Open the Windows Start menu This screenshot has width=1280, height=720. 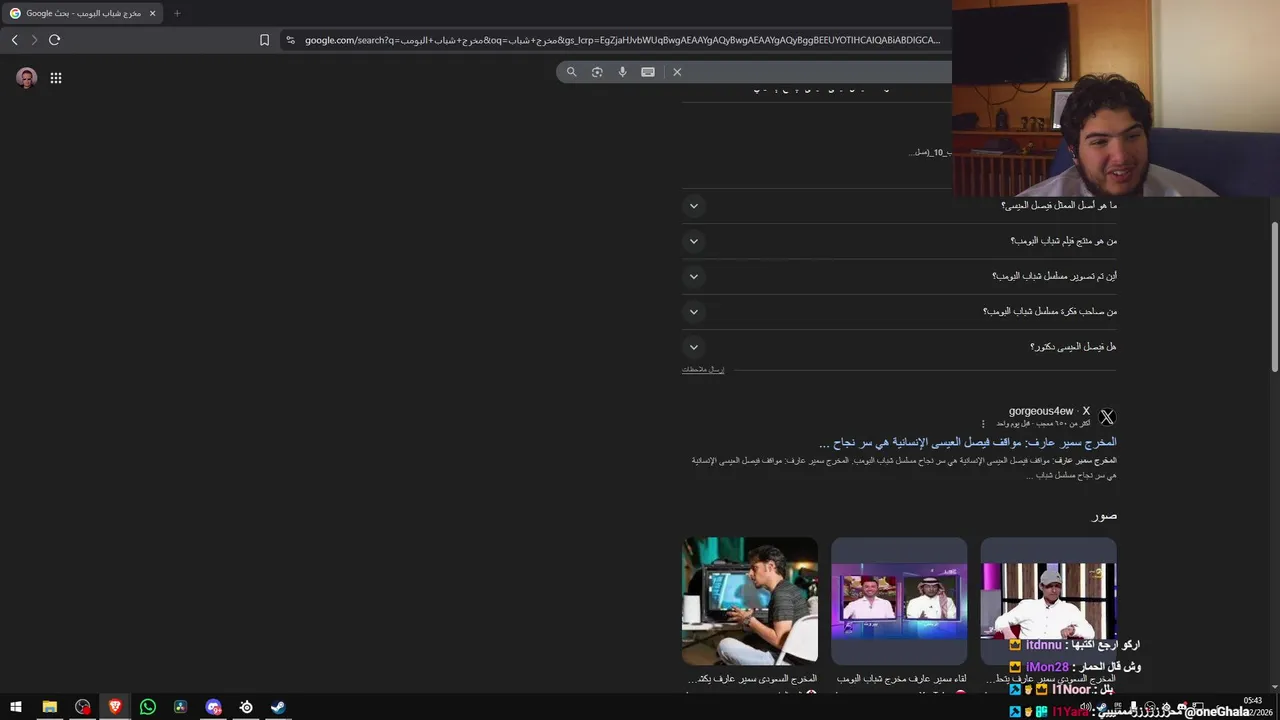pos(16,707)
